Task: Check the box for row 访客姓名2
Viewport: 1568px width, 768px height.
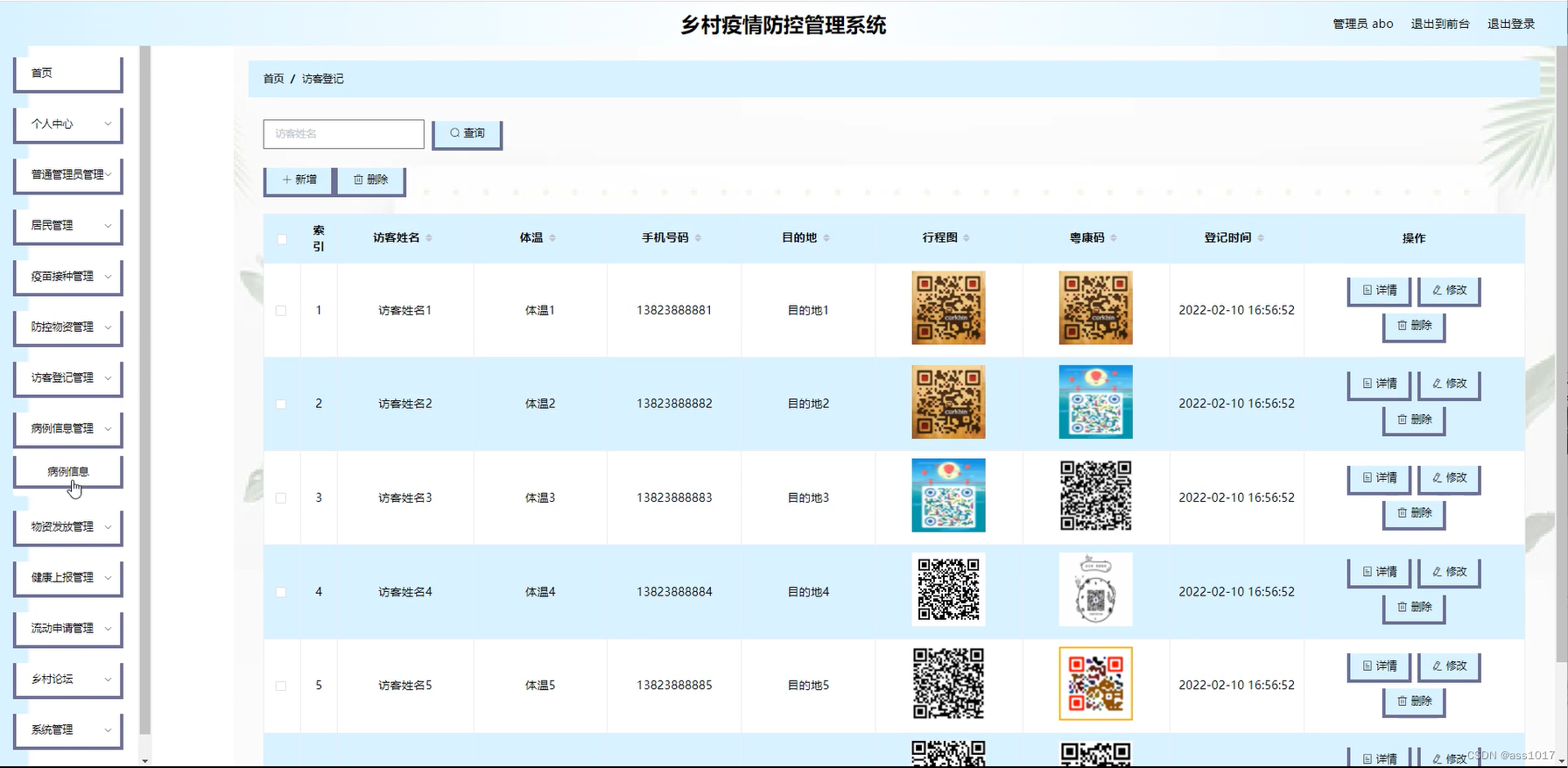Action: 281,405
